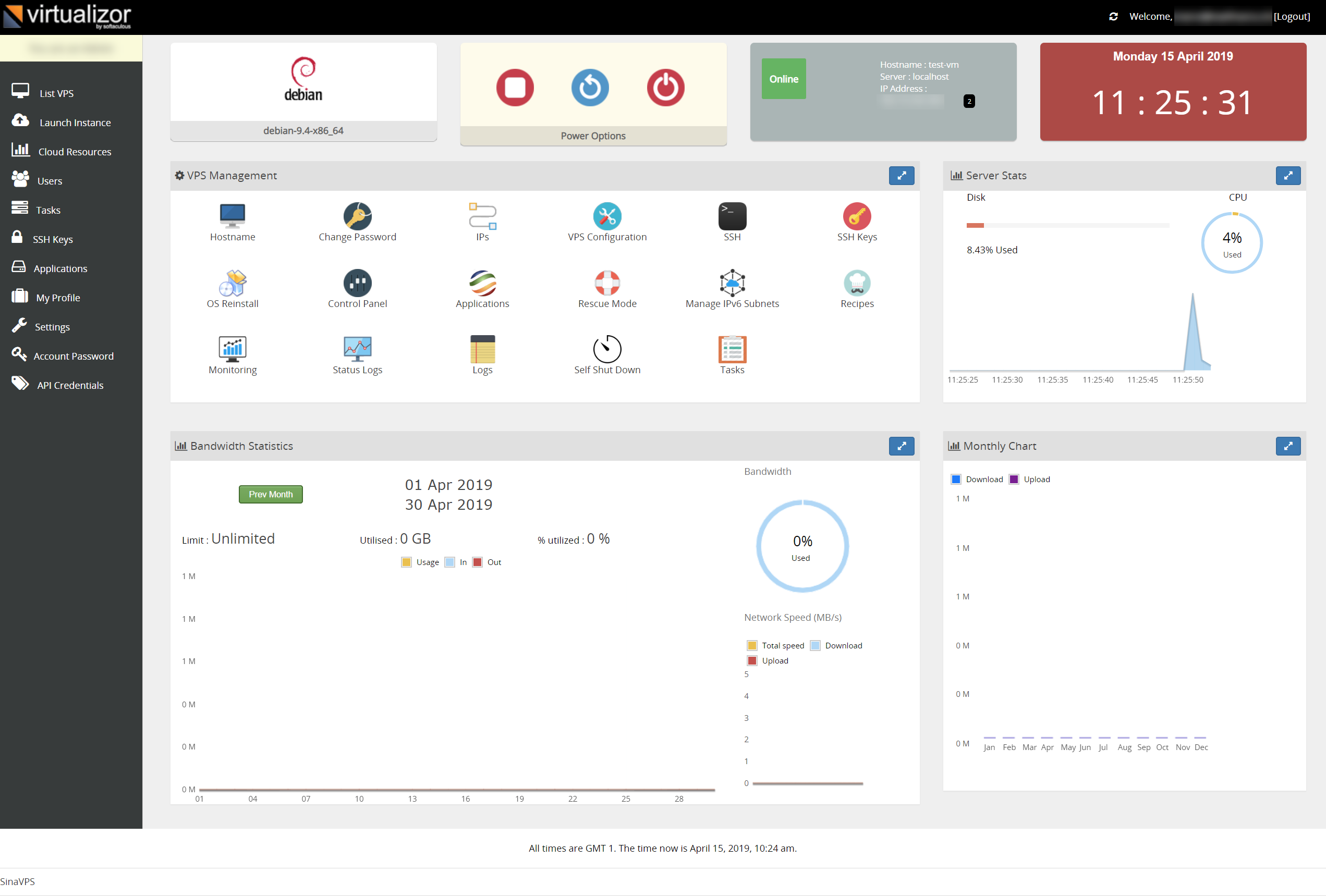Image resolution: width=1326 pixels, height=896 pixels.
Task: Click the refresh icon beside Welcome
Action: 1113,17
